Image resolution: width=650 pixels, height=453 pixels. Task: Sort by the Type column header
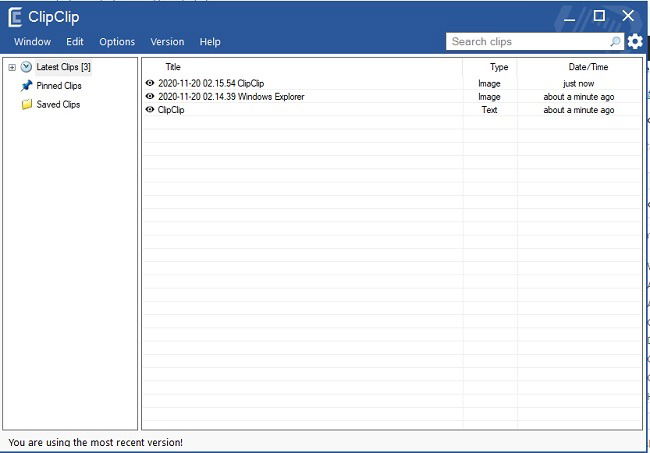point(499,67)
